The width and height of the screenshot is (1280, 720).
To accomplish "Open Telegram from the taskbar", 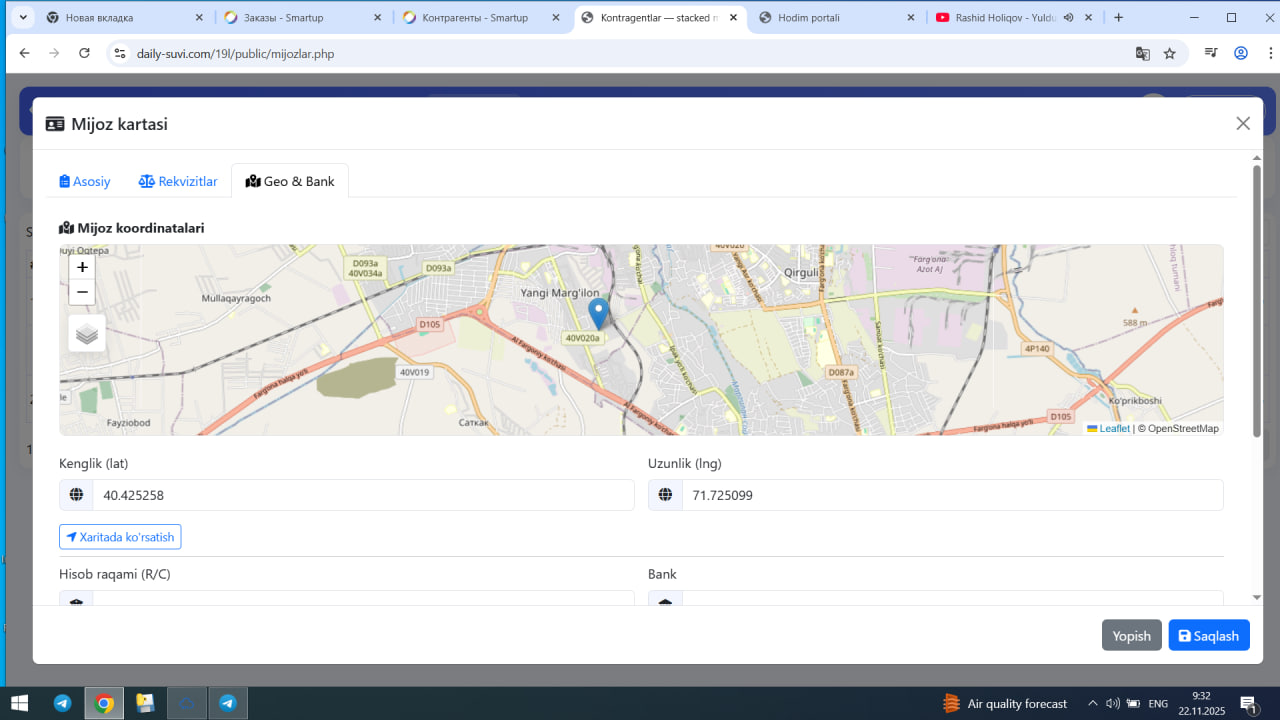I will [62, 703].
